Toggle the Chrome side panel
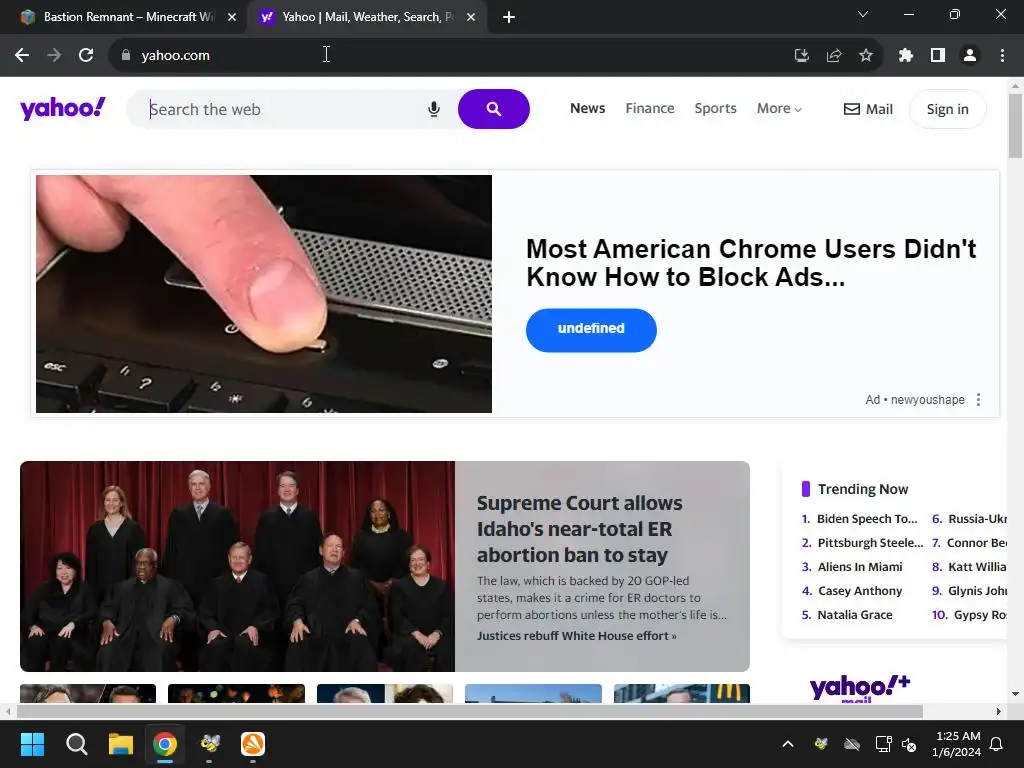Image resolution: width=1024 pixels, height=768 pixels. tap(938, 56)
